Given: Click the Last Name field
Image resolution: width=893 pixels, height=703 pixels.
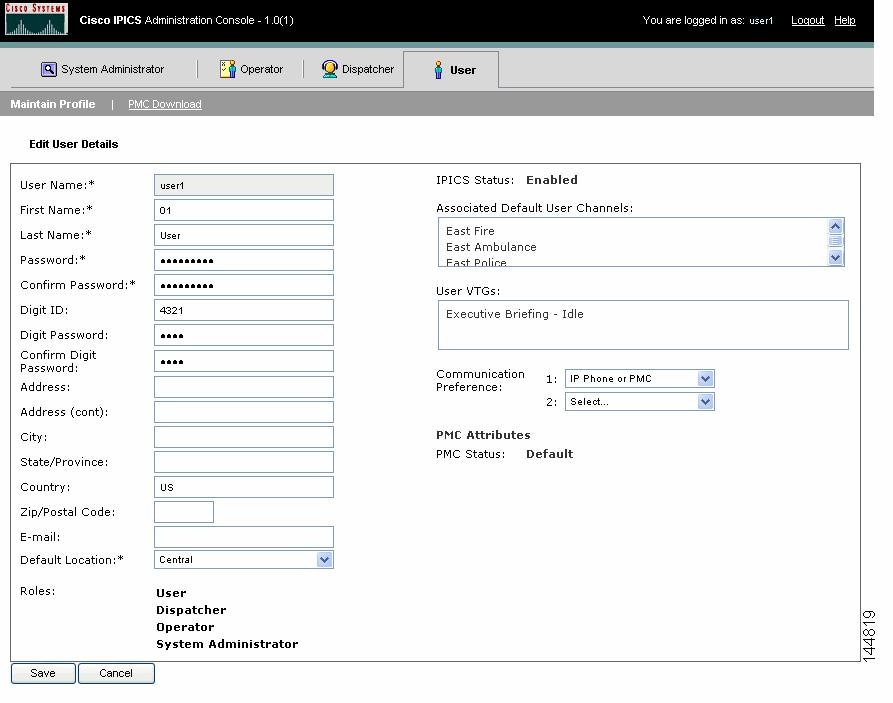Looking at the screenshot, I should (244, 235).
